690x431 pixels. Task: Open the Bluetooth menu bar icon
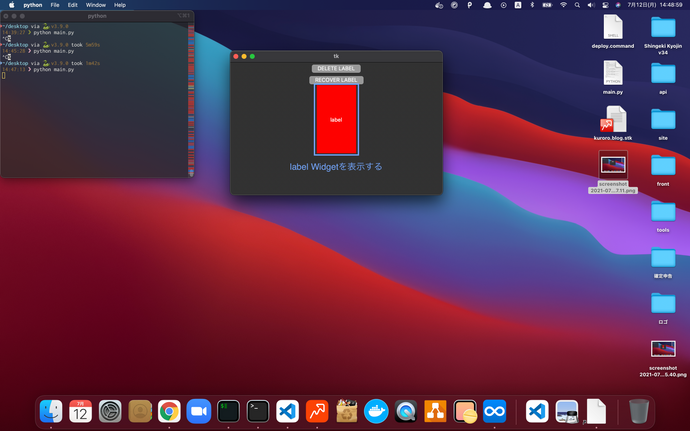tap(532, 5)
